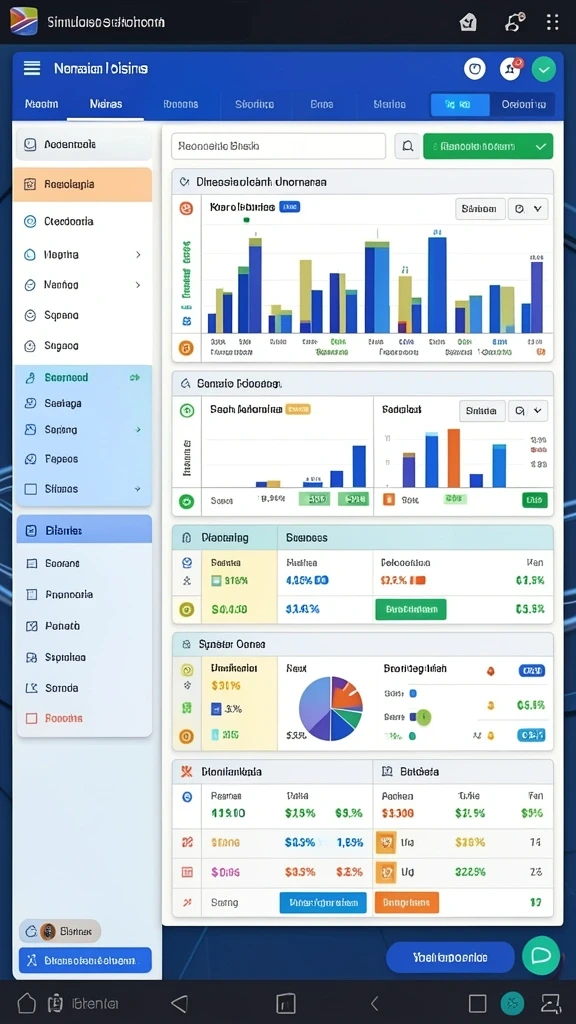Click the app logo in the top-left corner

24,22
